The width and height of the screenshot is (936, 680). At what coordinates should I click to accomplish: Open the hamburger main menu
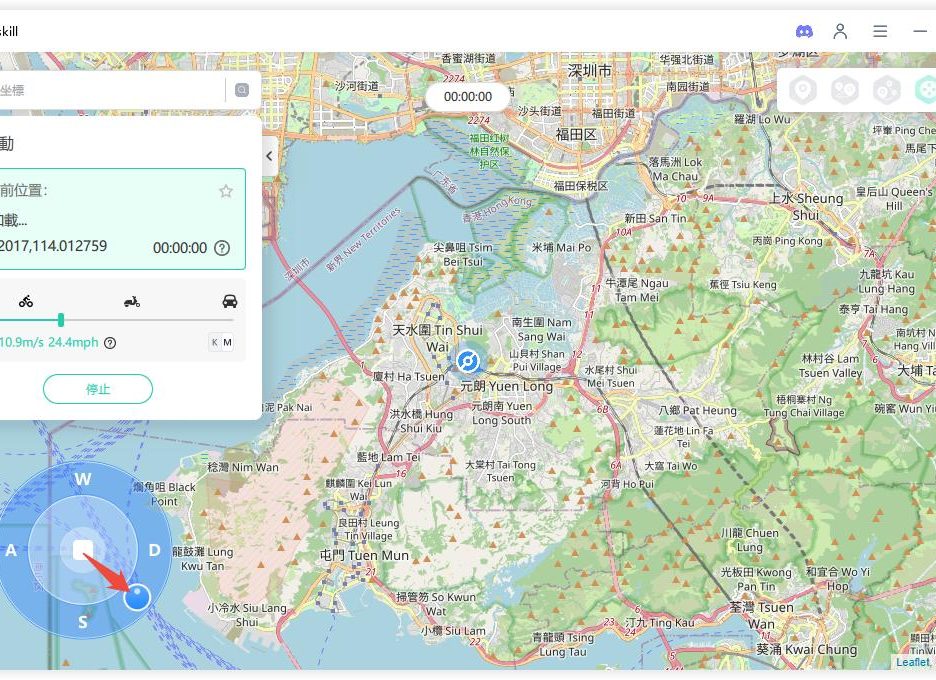[x=880, y=31]
